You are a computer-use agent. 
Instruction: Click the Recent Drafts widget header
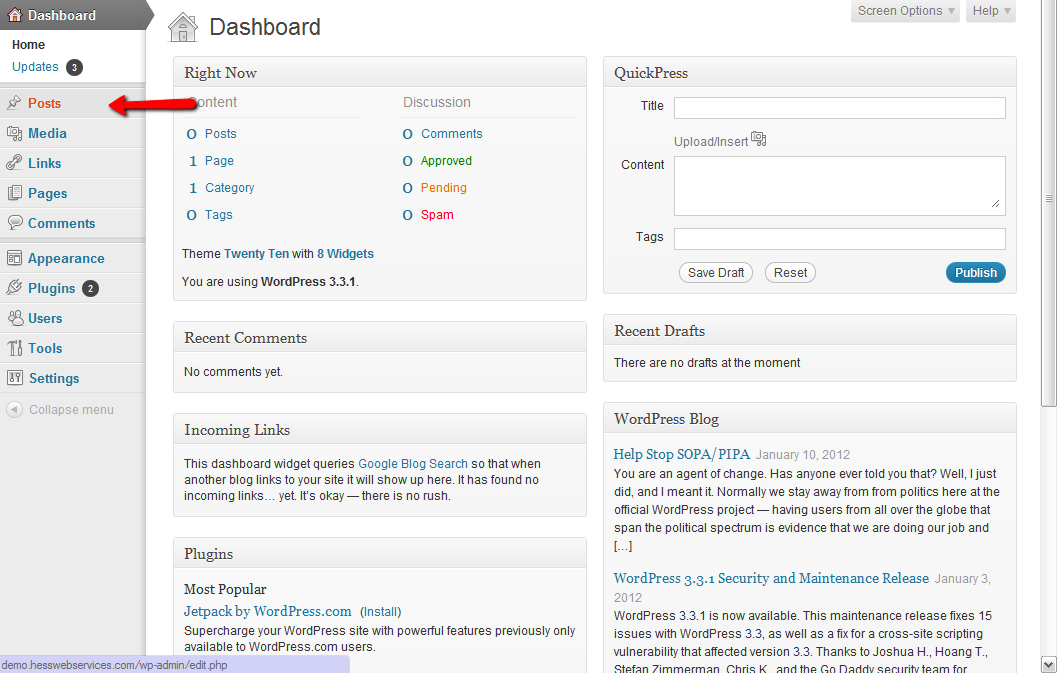(x=810, y=330)
